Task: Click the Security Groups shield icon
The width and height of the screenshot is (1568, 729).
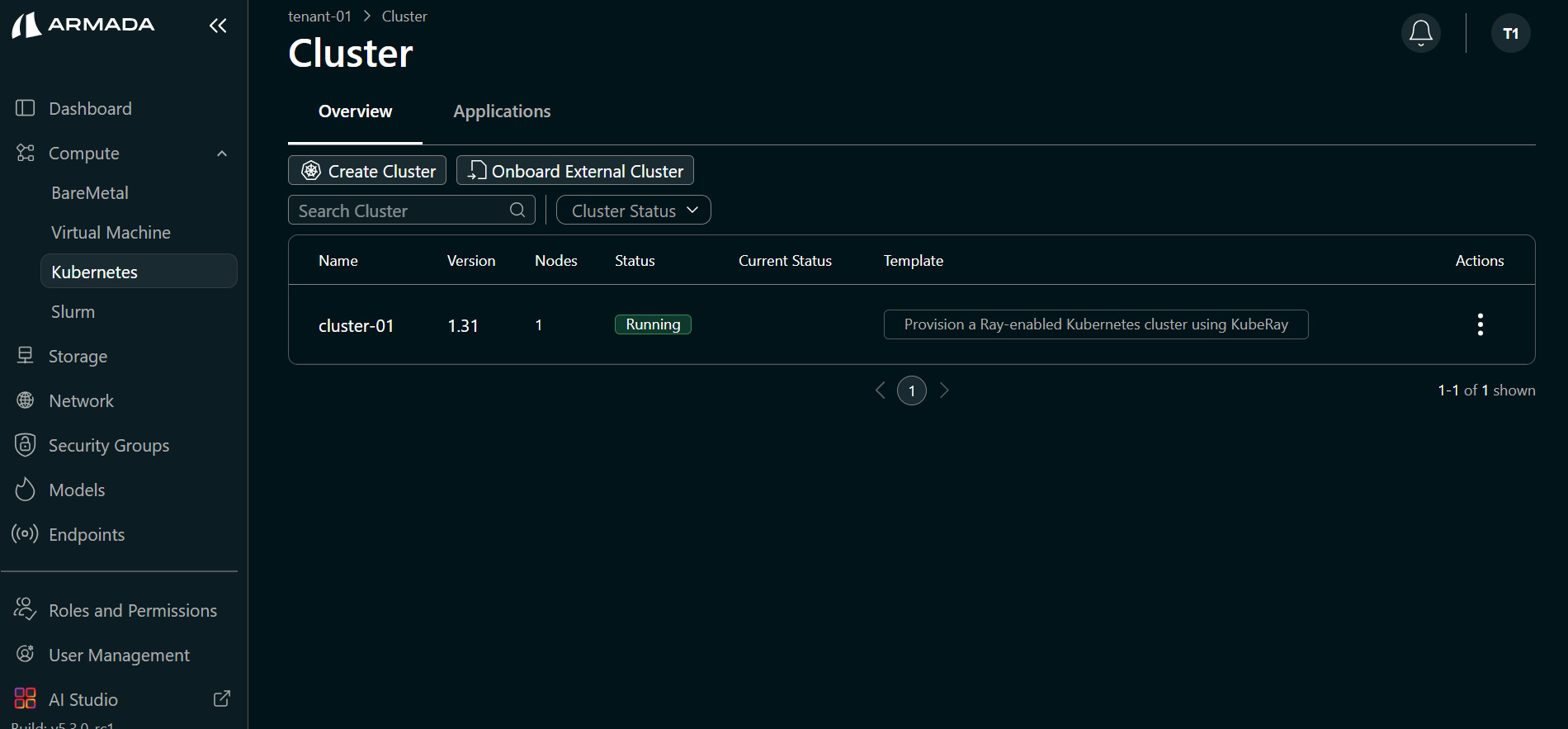Action: pos(26,445)
